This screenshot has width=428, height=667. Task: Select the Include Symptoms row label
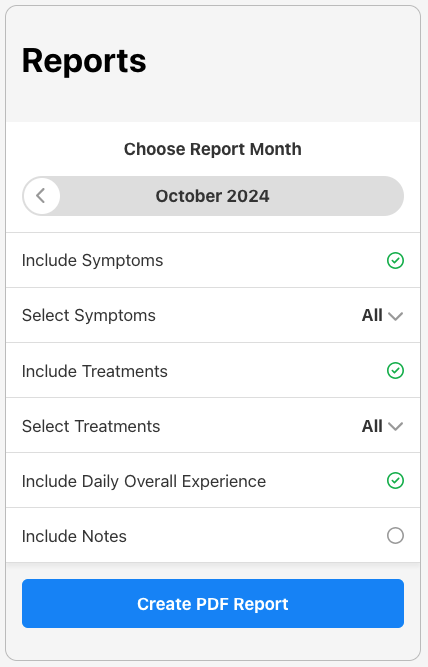point(92,260)
